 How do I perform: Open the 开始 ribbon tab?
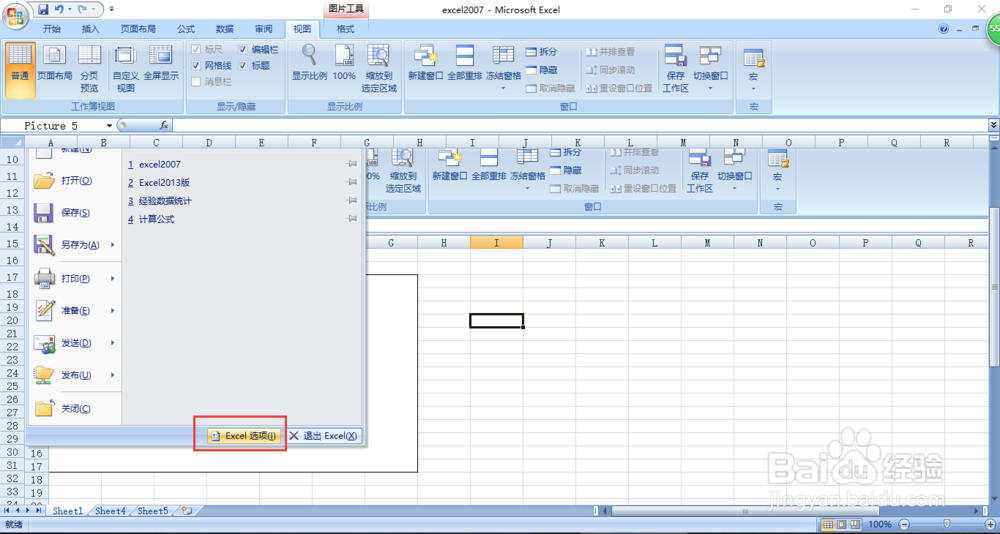tap(52, 29)
